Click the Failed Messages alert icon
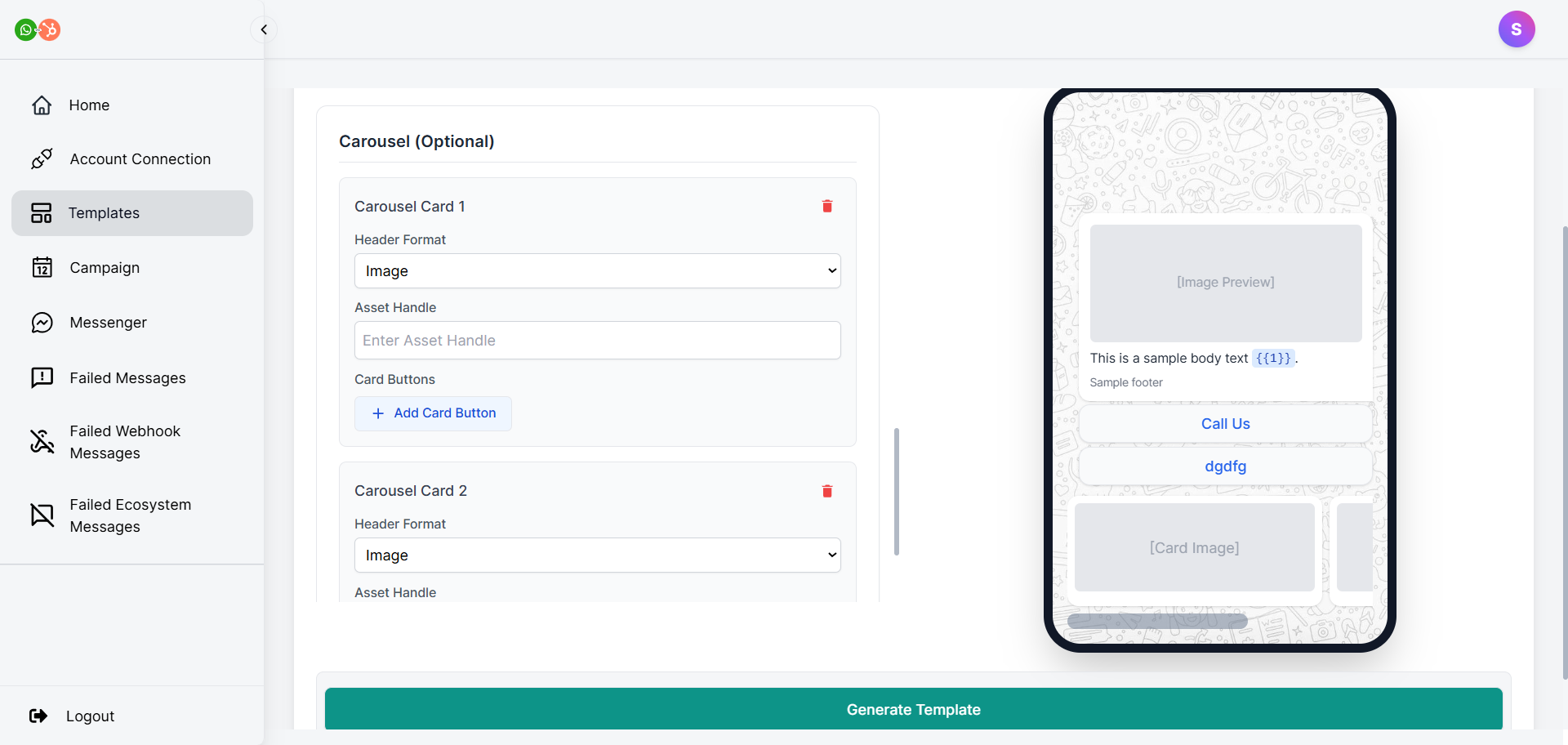This screenshot has width=1568, height=745. click(42, 377)
